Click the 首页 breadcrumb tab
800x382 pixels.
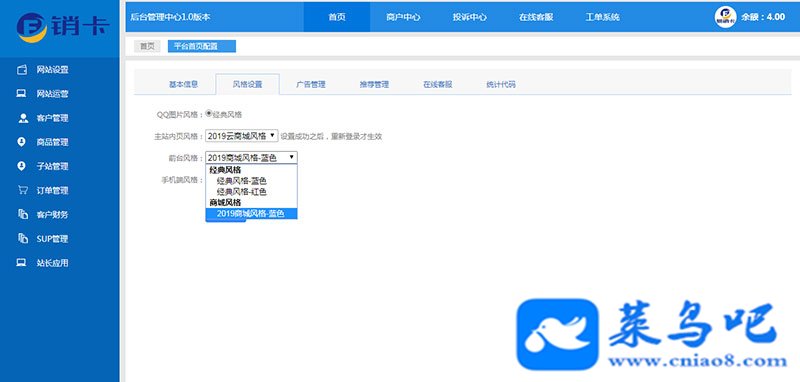147,46
